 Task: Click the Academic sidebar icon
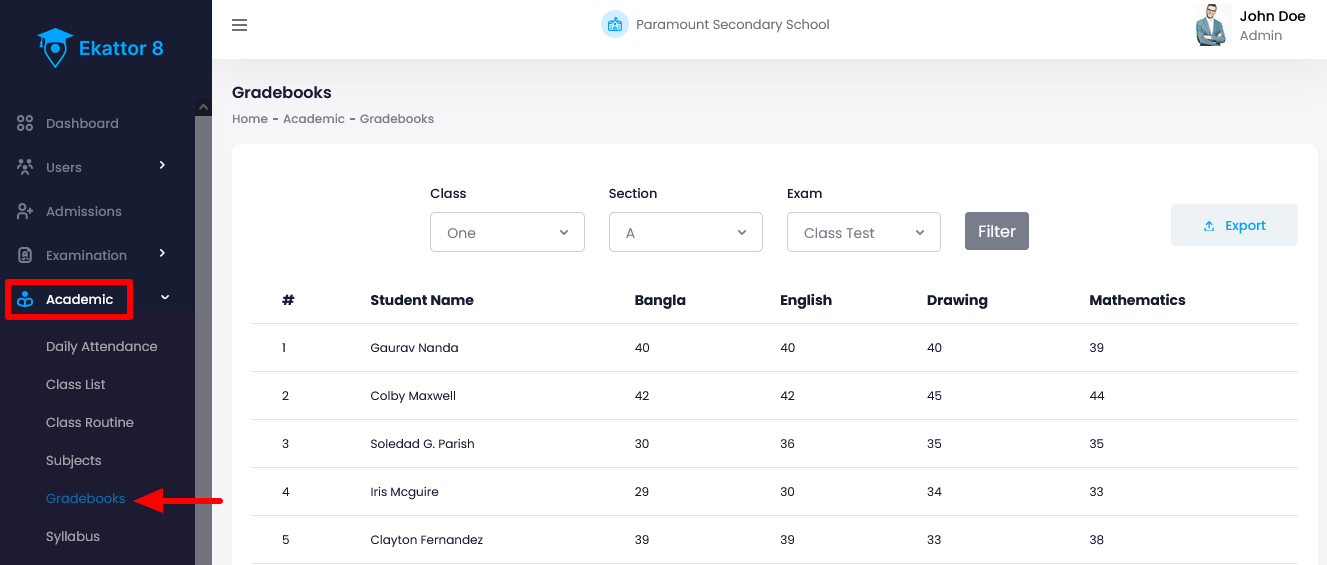(x=26, y=299)
